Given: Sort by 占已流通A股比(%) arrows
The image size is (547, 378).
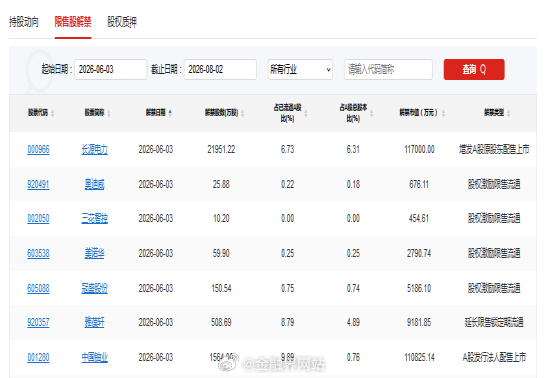Looking at the screenshot, I should pyautogui.click(x=306, y=113).
